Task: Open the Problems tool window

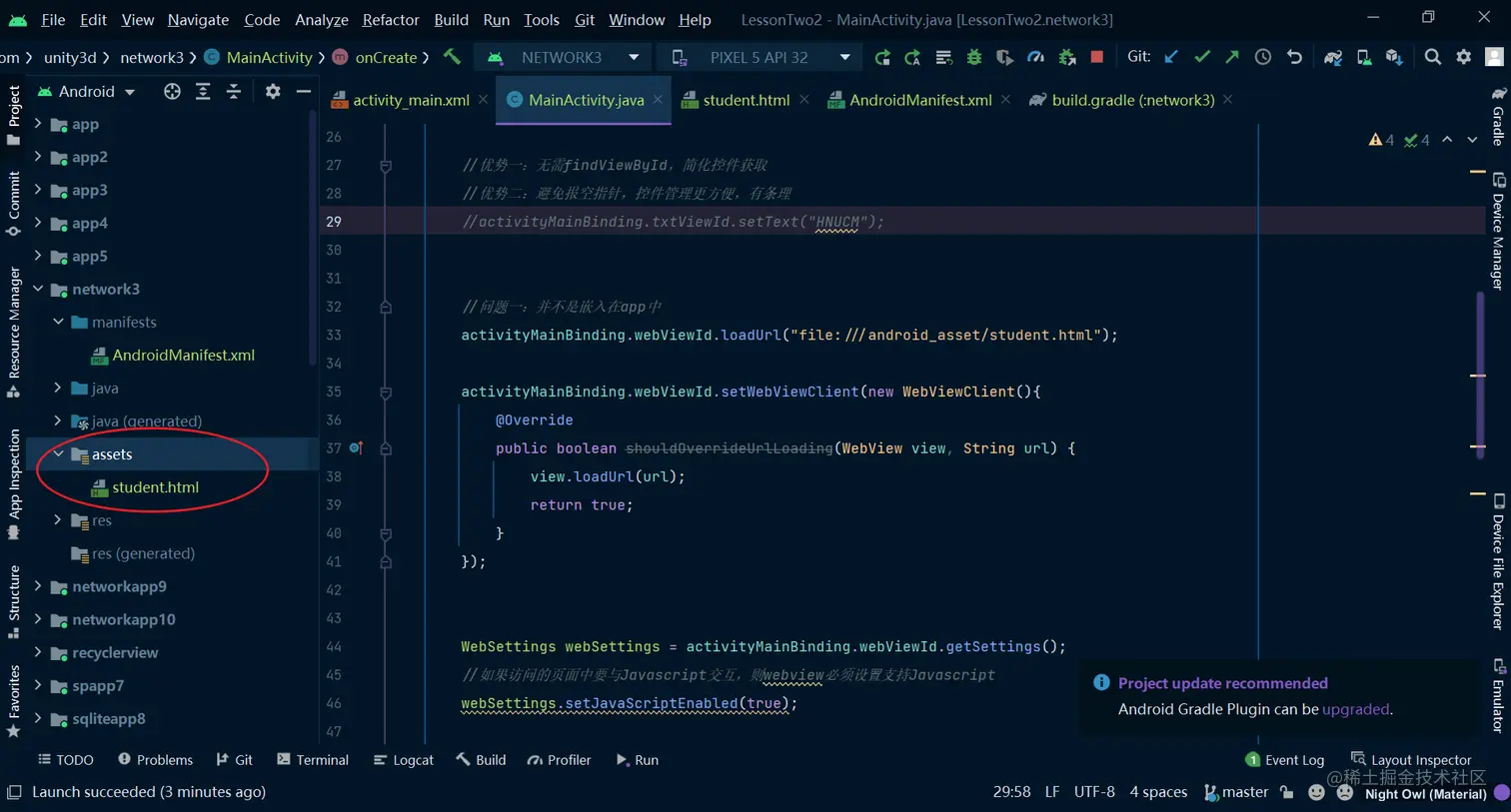Action: tap(155, 760)
